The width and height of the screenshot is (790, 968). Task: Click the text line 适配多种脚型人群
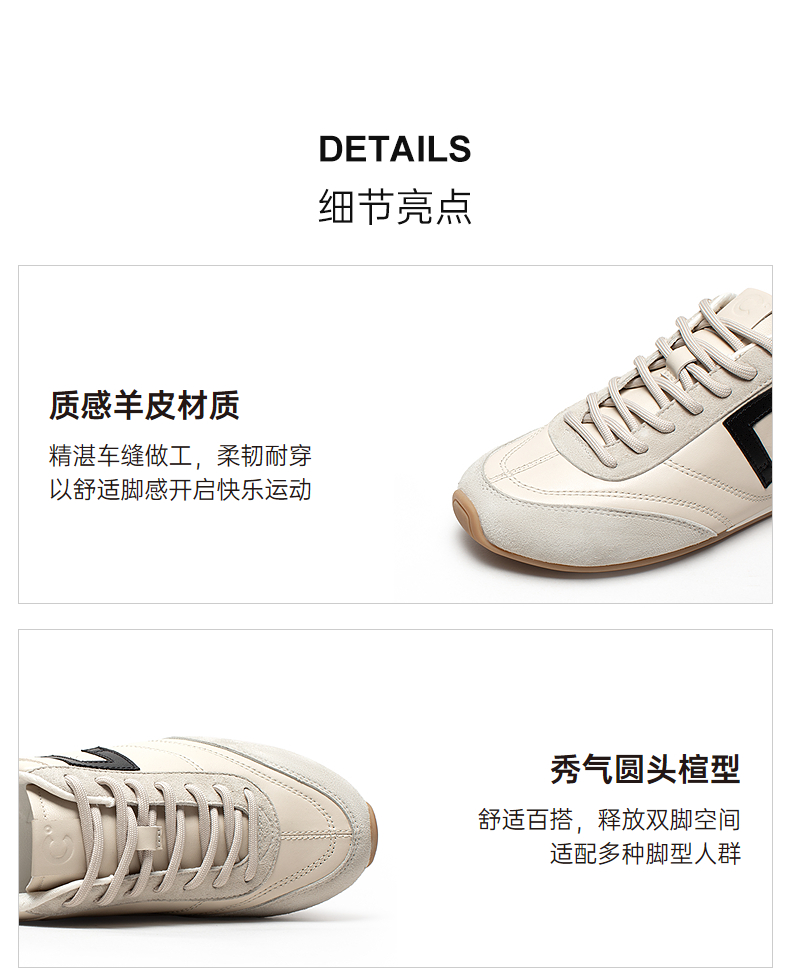coord(645,854)
